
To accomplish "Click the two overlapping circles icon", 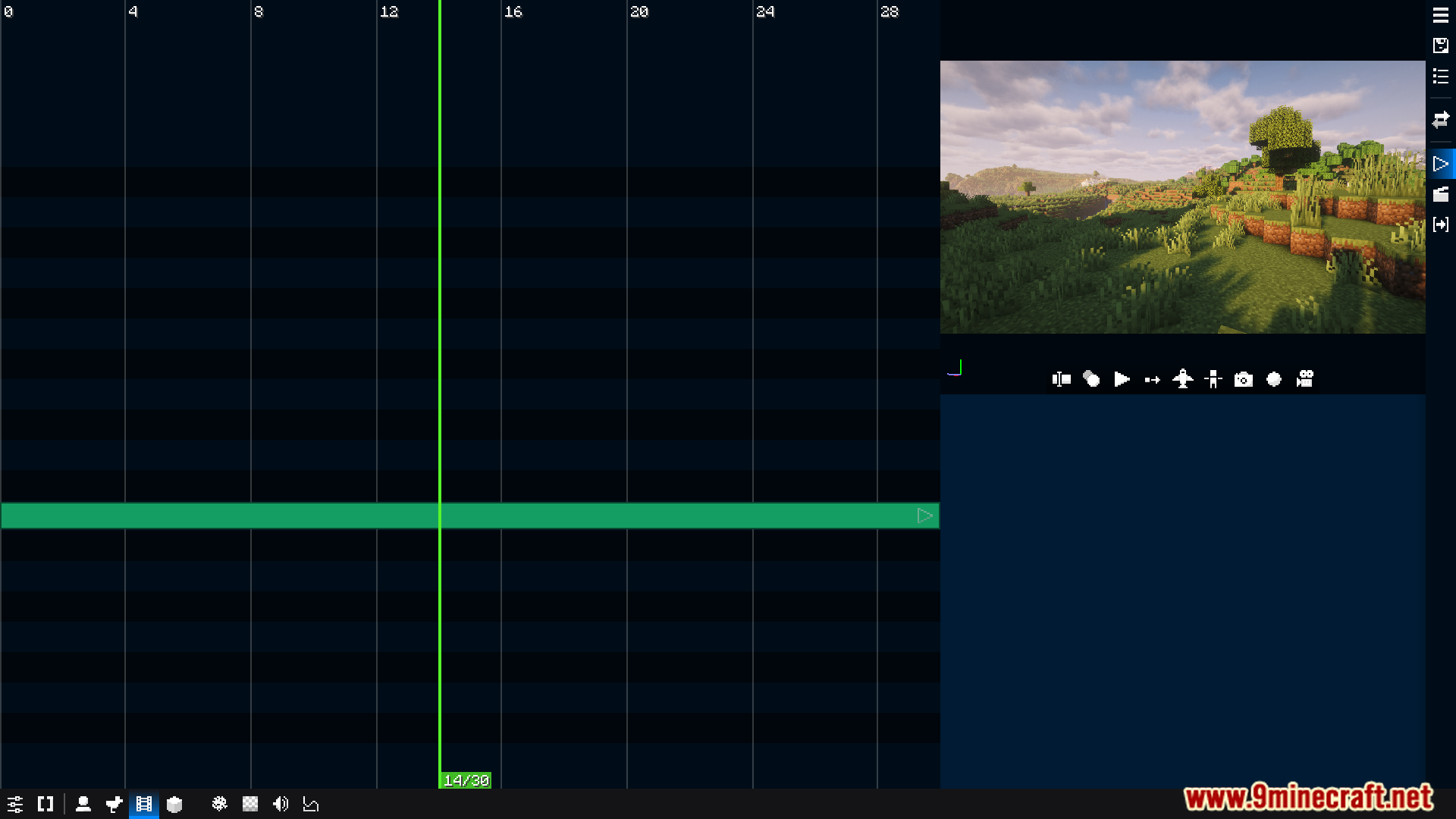I will point(1091,379).
